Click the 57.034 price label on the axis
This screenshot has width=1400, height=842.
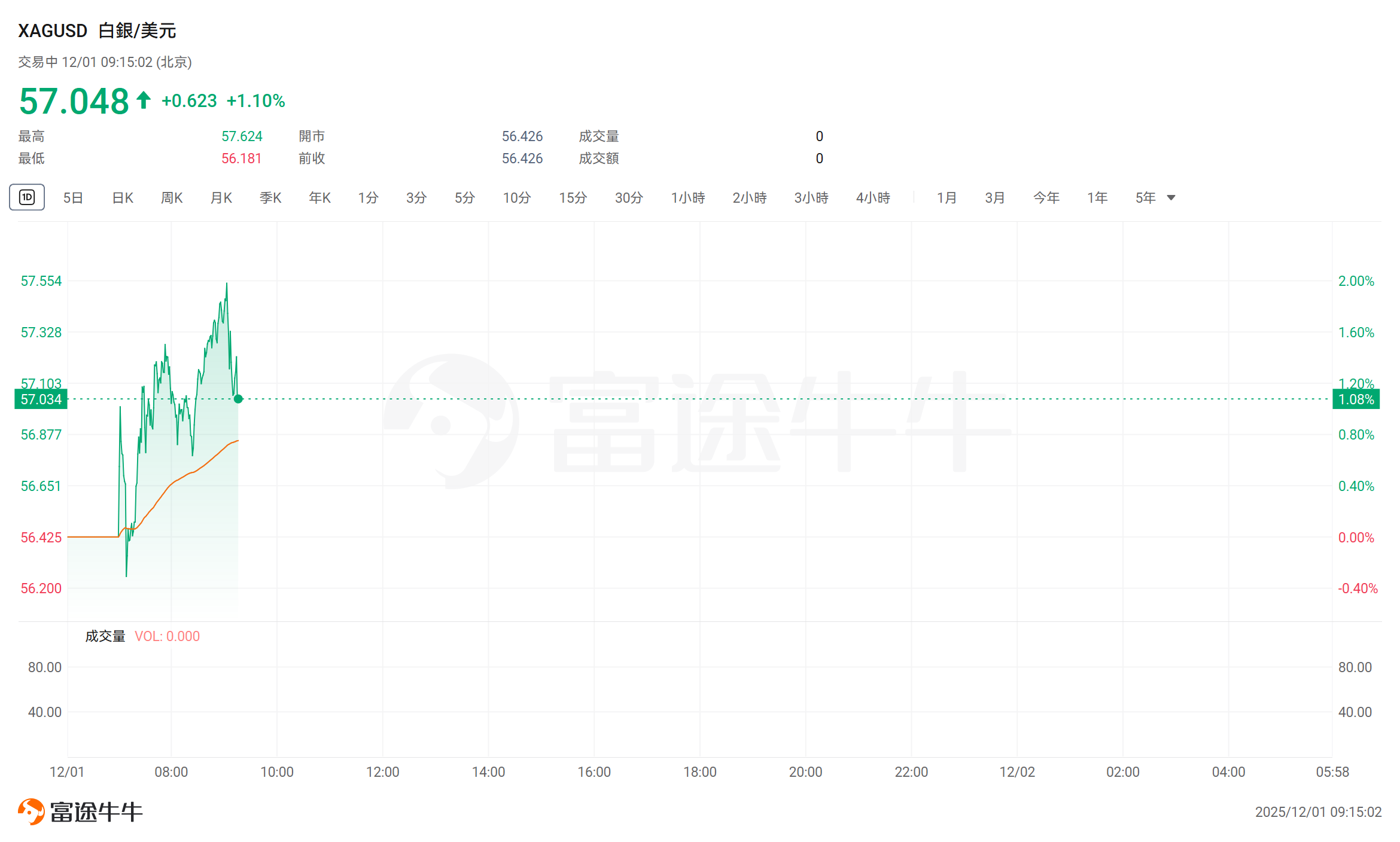pyautogui.click(x=41, y=399)
